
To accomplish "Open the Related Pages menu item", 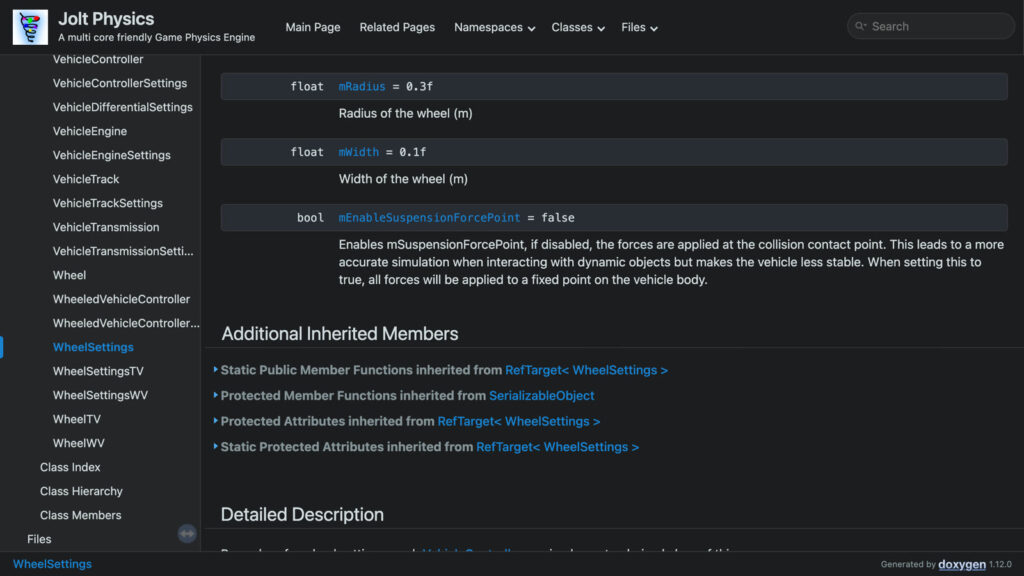I will [397, 27].
